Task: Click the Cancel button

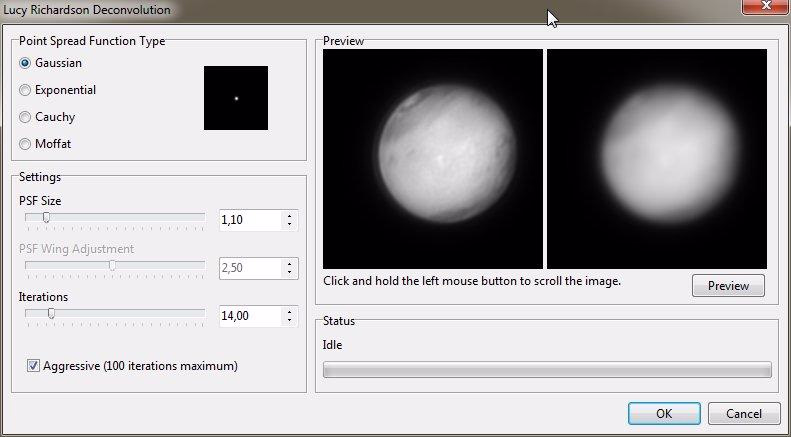Action: (743, 413)
